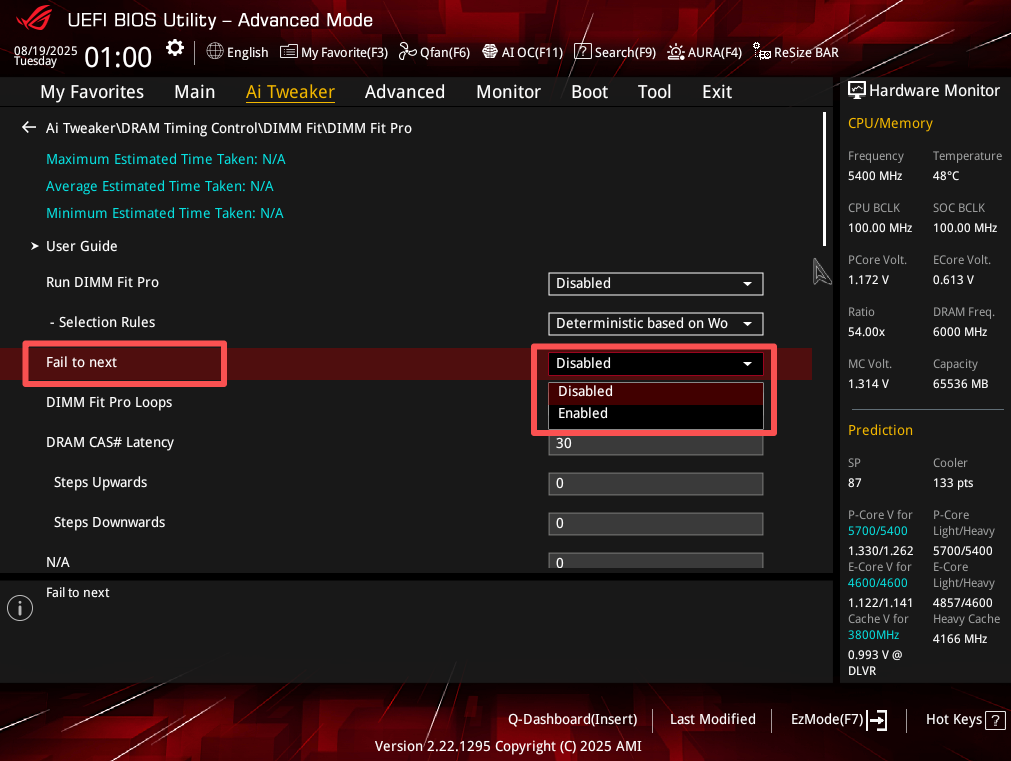Select the Selection Rules label

[x=103, y=322]
